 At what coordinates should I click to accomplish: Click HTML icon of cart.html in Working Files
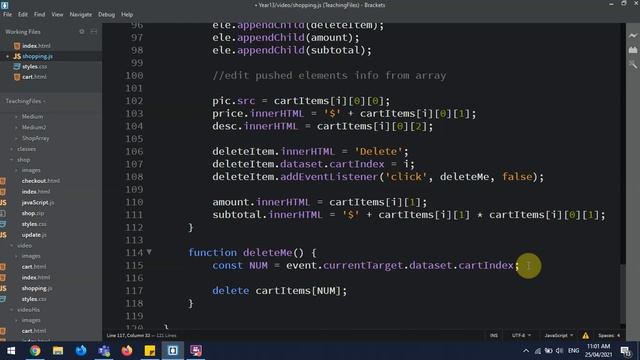click(x=17, y=77)
